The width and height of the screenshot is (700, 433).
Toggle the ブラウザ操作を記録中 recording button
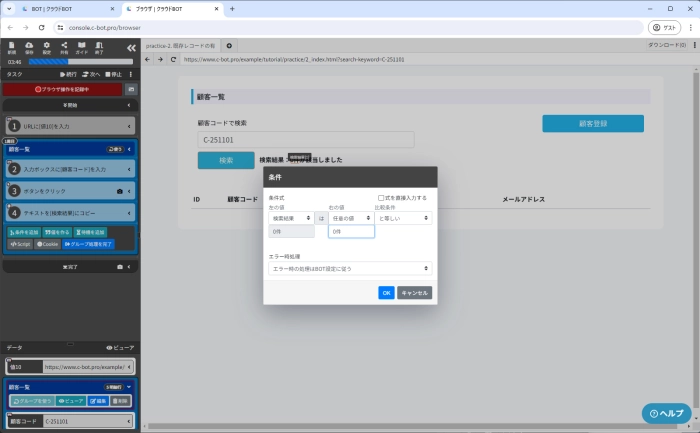point(62,89)
